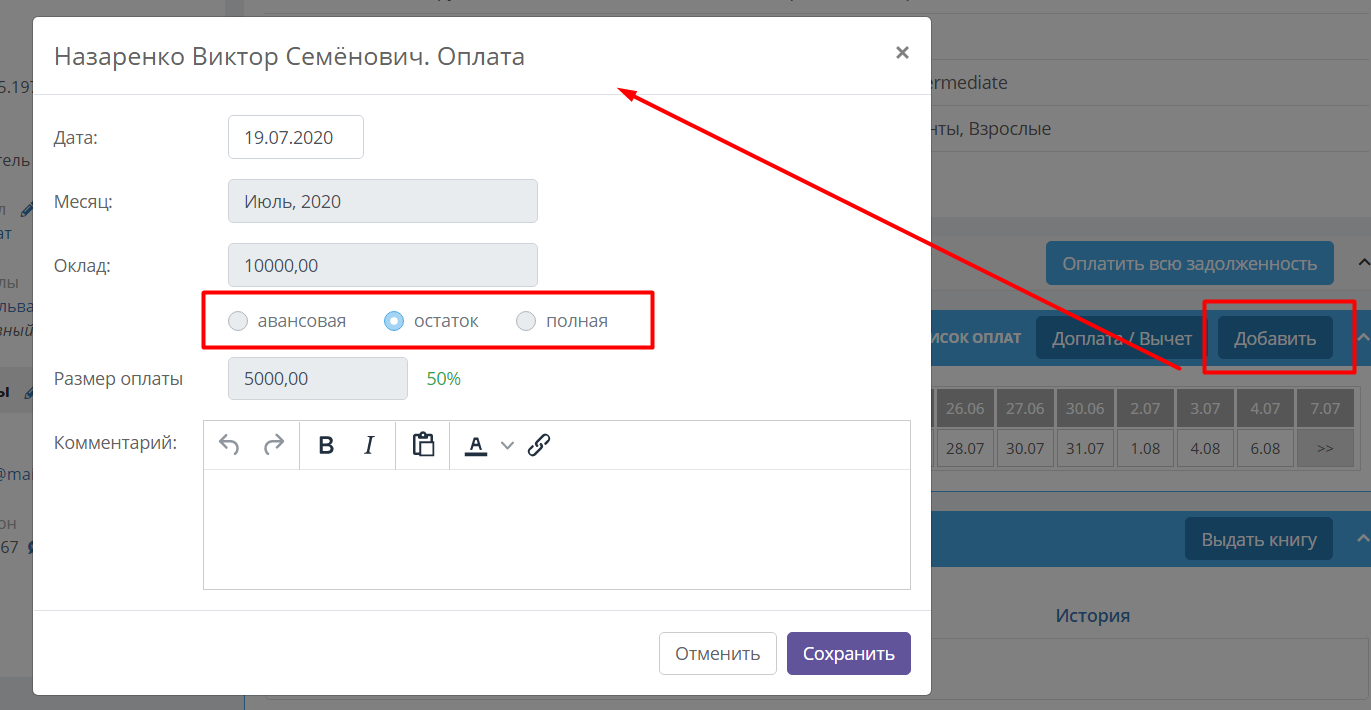
Task: Select the 7.07 date cell
Action: (x=1325, y=408)
